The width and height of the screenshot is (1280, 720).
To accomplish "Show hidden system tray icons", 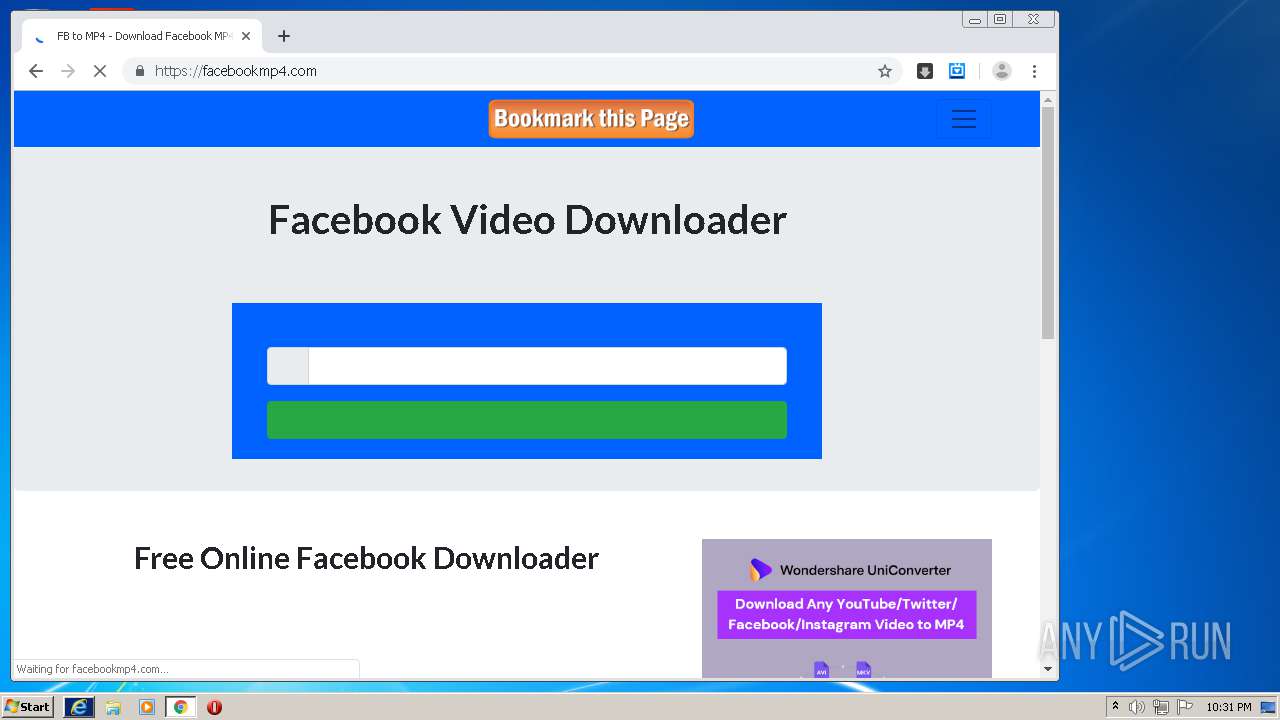I will pyautogui.click(x=1115, y=707).
